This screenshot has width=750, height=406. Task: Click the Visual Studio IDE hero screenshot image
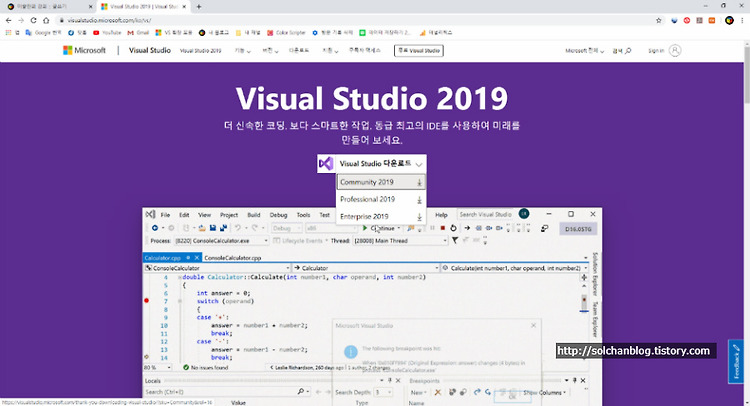[372, 307]
